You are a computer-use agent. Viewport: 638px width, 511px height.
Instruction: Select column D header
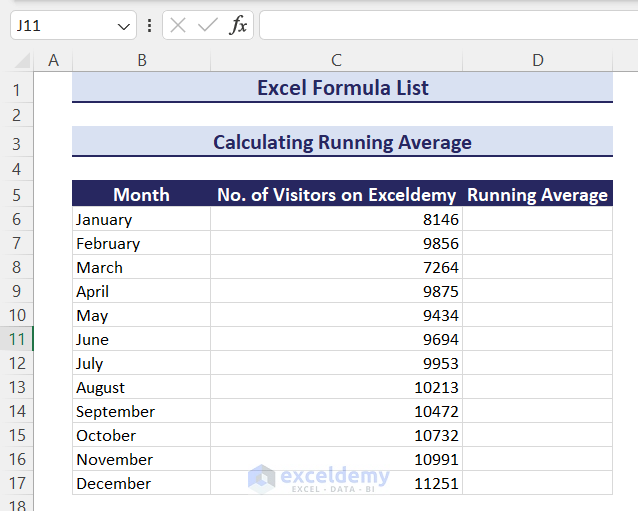(538, 61)
